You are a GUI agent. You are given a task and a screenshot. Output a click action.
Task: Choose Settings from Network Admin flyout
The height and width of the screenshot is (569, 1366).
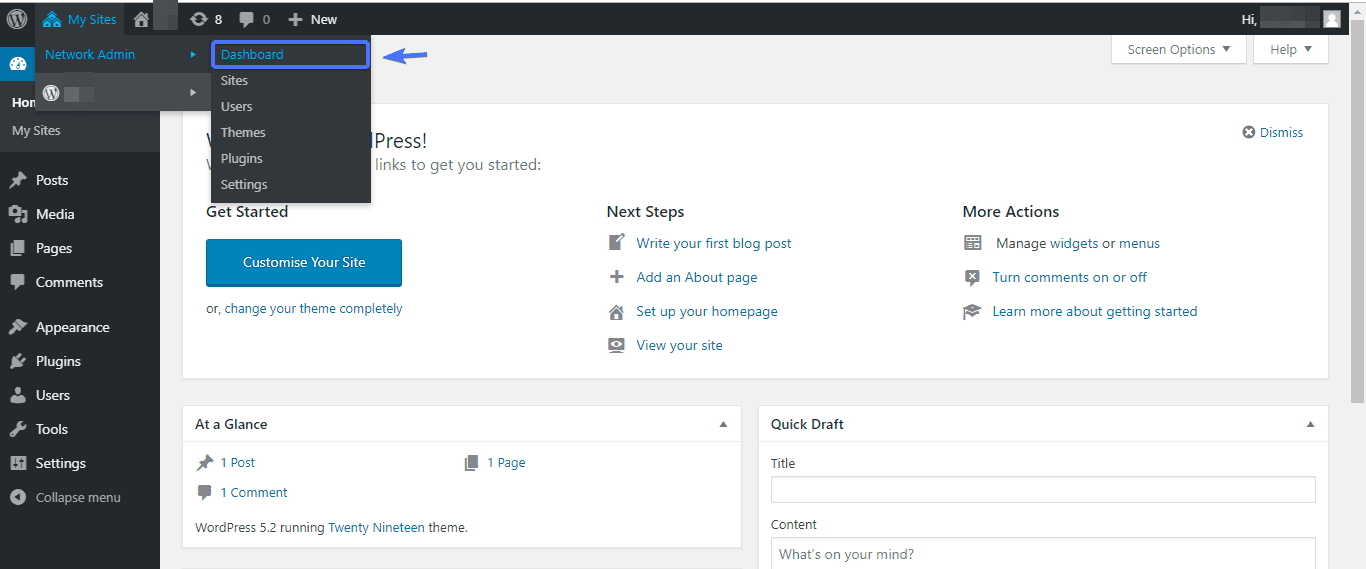pos(244,184)
